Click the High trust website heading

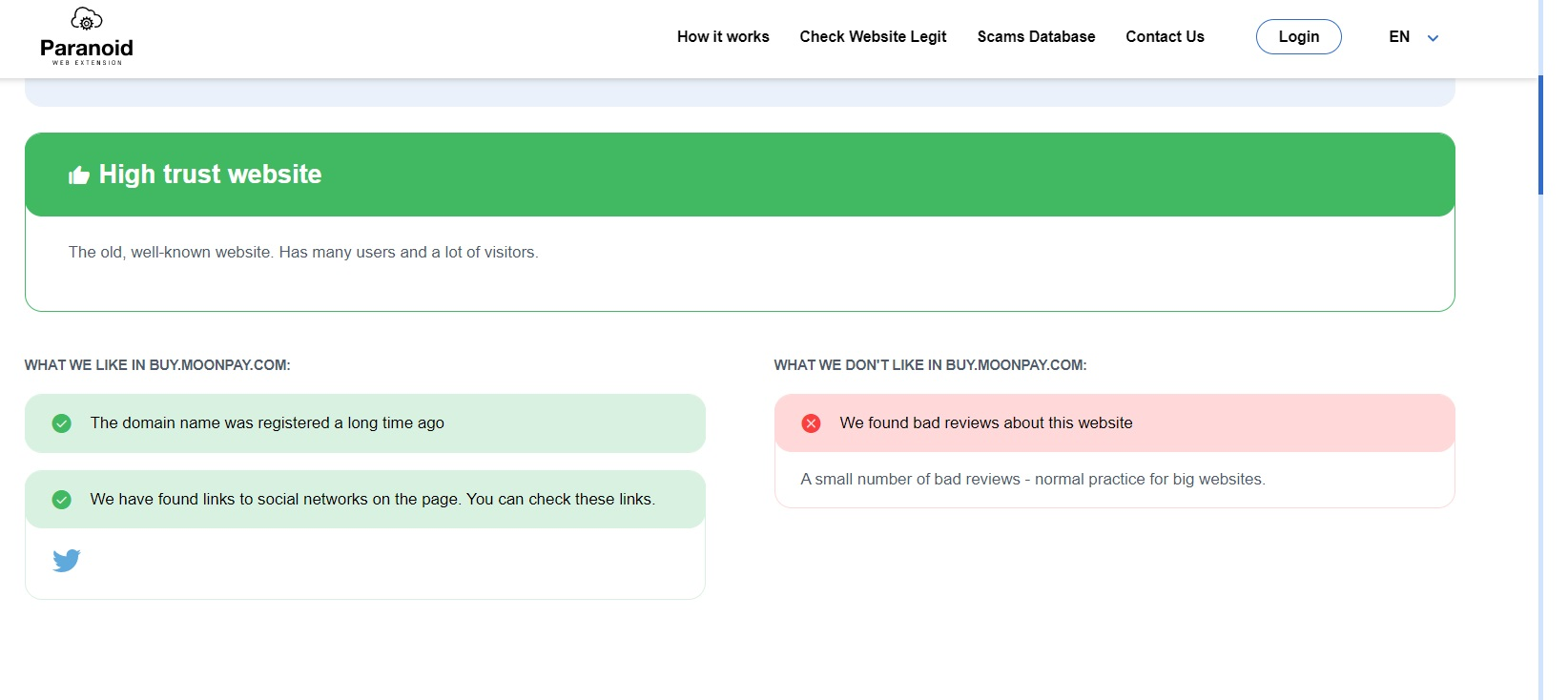(211, 175)
